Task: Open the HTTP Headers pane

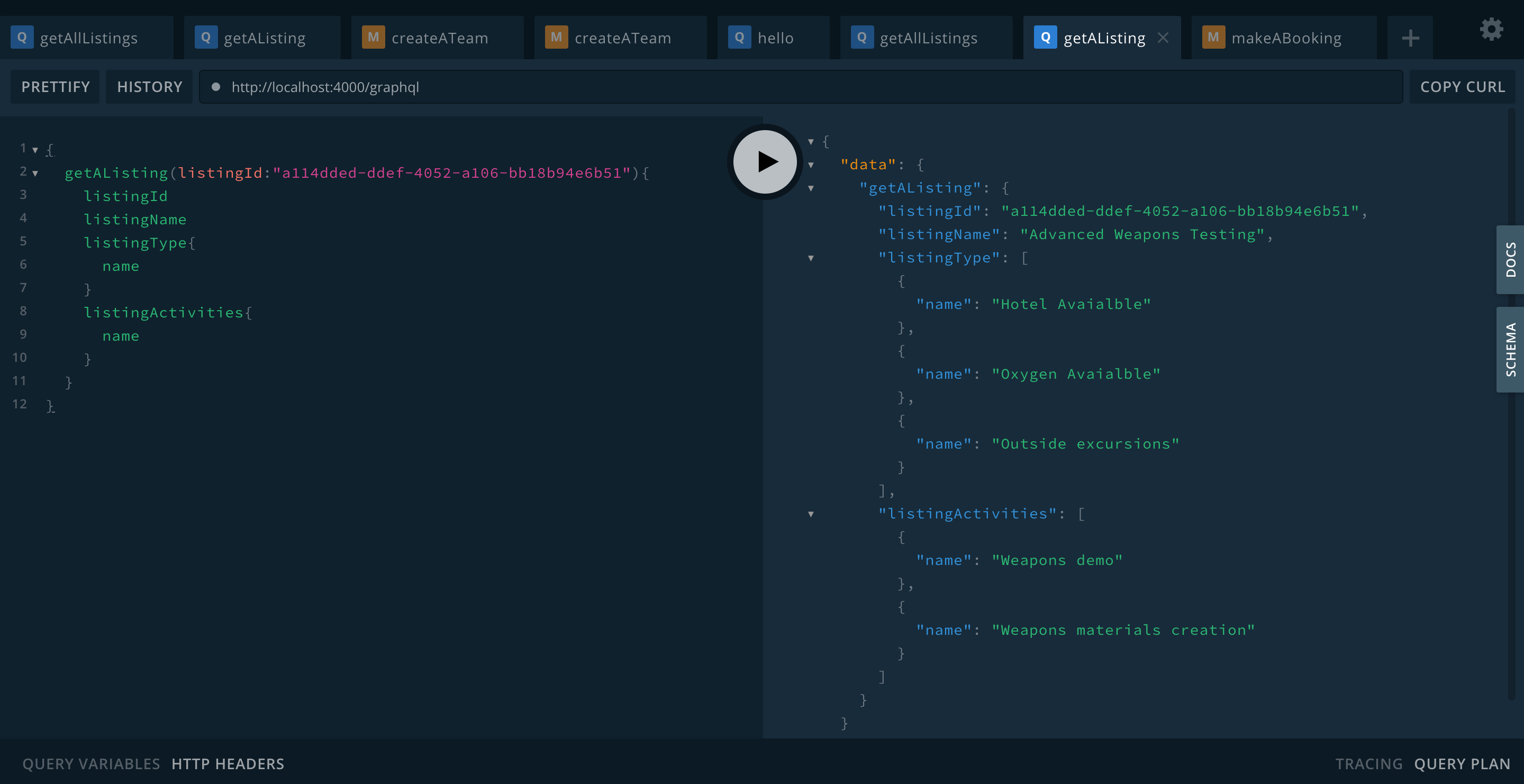Action: tap(228, 764)
